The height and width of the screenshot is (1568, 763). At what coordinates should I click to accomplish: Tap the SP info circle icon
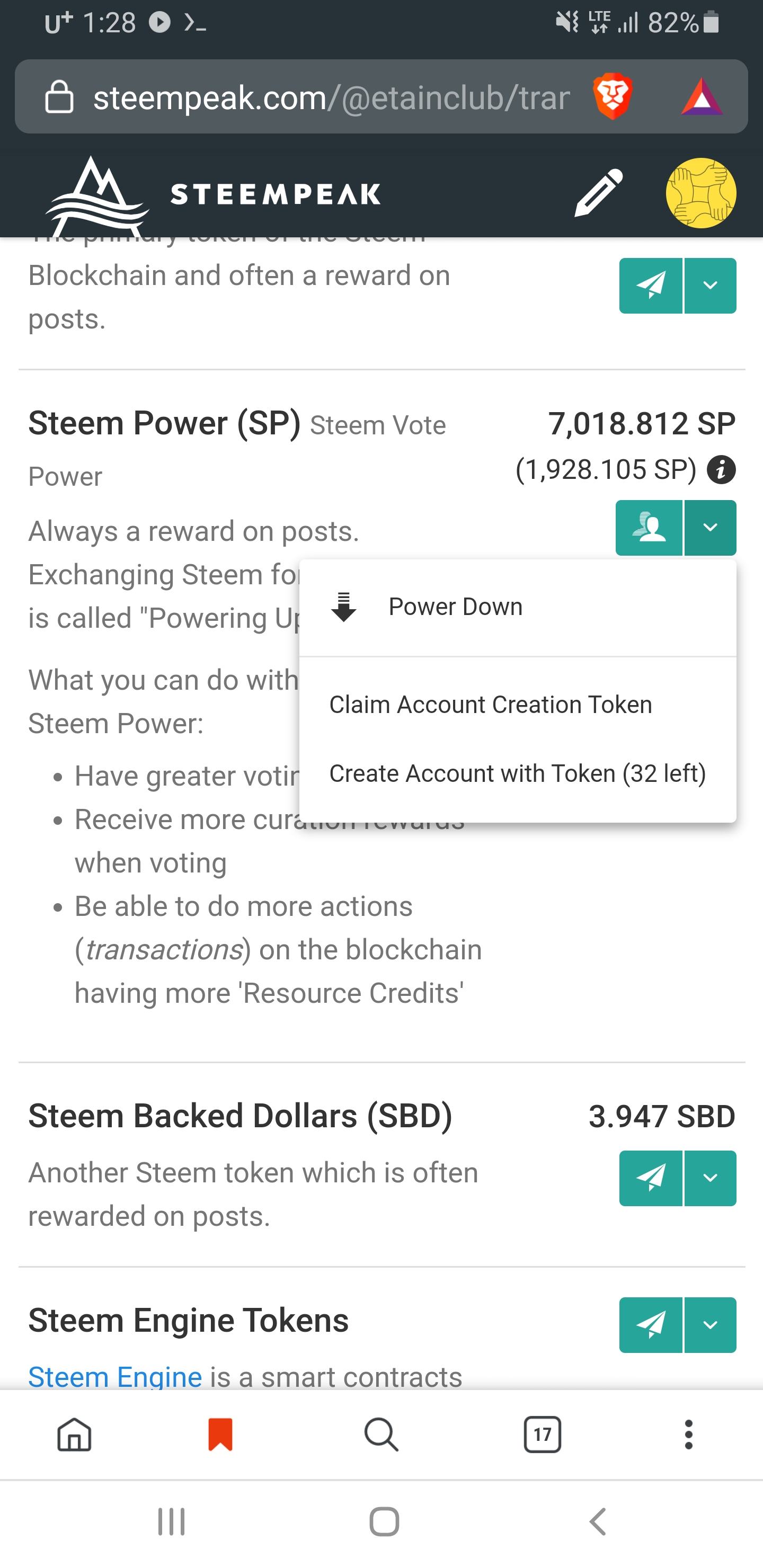pyautogui.click(x=721, y=470)
